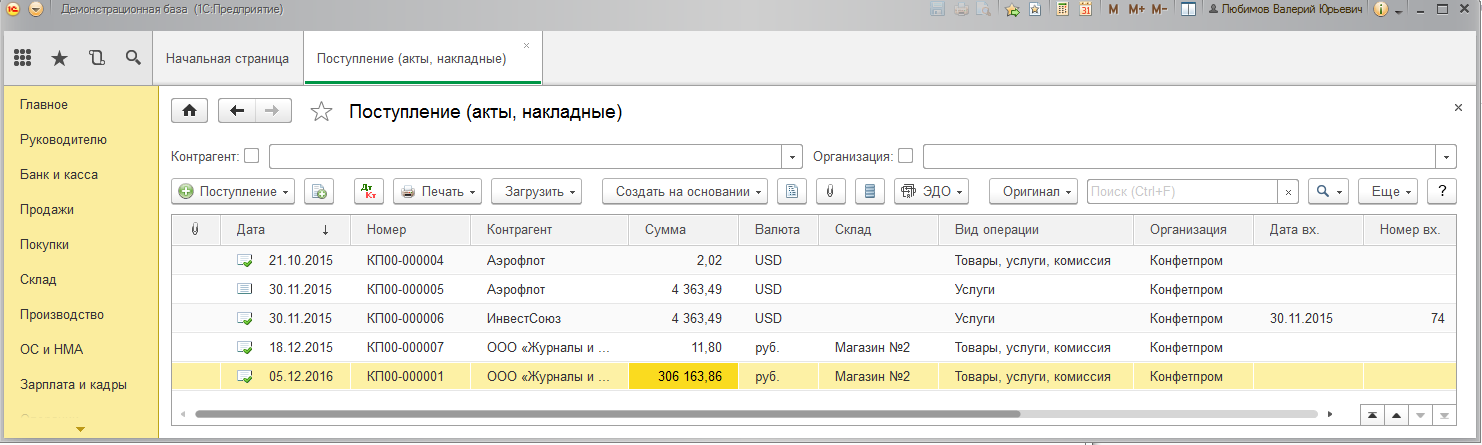This screenshot has width=1482, height=445.
Task: Expand the Организация filter dropdown arrow
Action: click(x=1446, y=157)
